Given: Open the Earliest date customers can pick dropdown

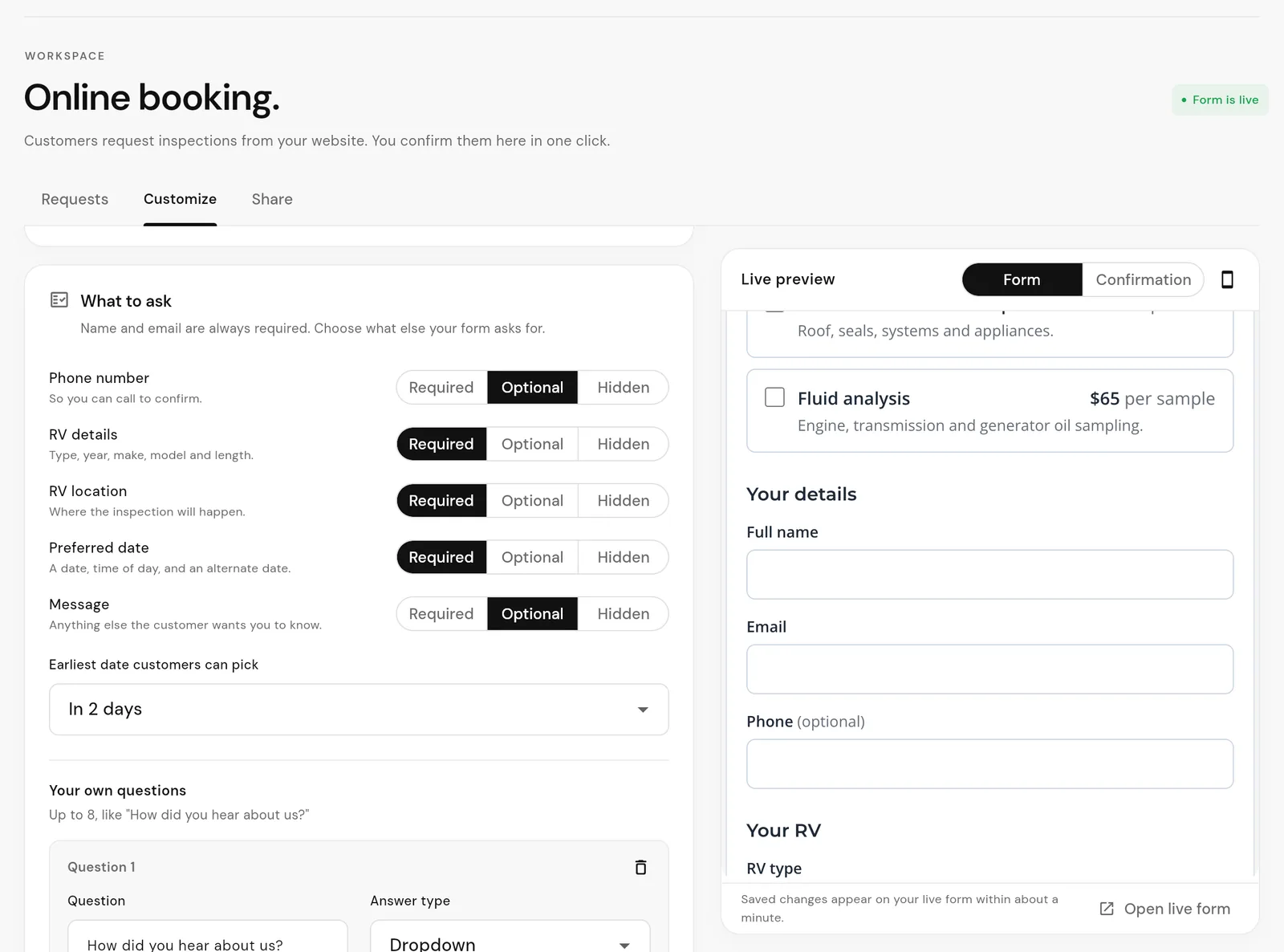Looking at the screenshot, I should tap(359, 710).
